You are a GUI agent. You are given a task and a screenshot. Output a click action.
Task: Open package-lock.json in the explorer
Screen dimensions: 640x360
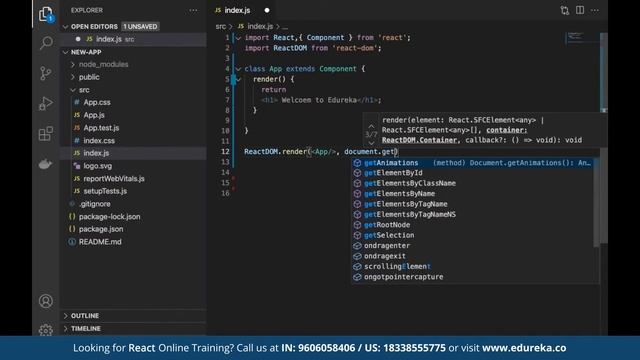[134, 217]
